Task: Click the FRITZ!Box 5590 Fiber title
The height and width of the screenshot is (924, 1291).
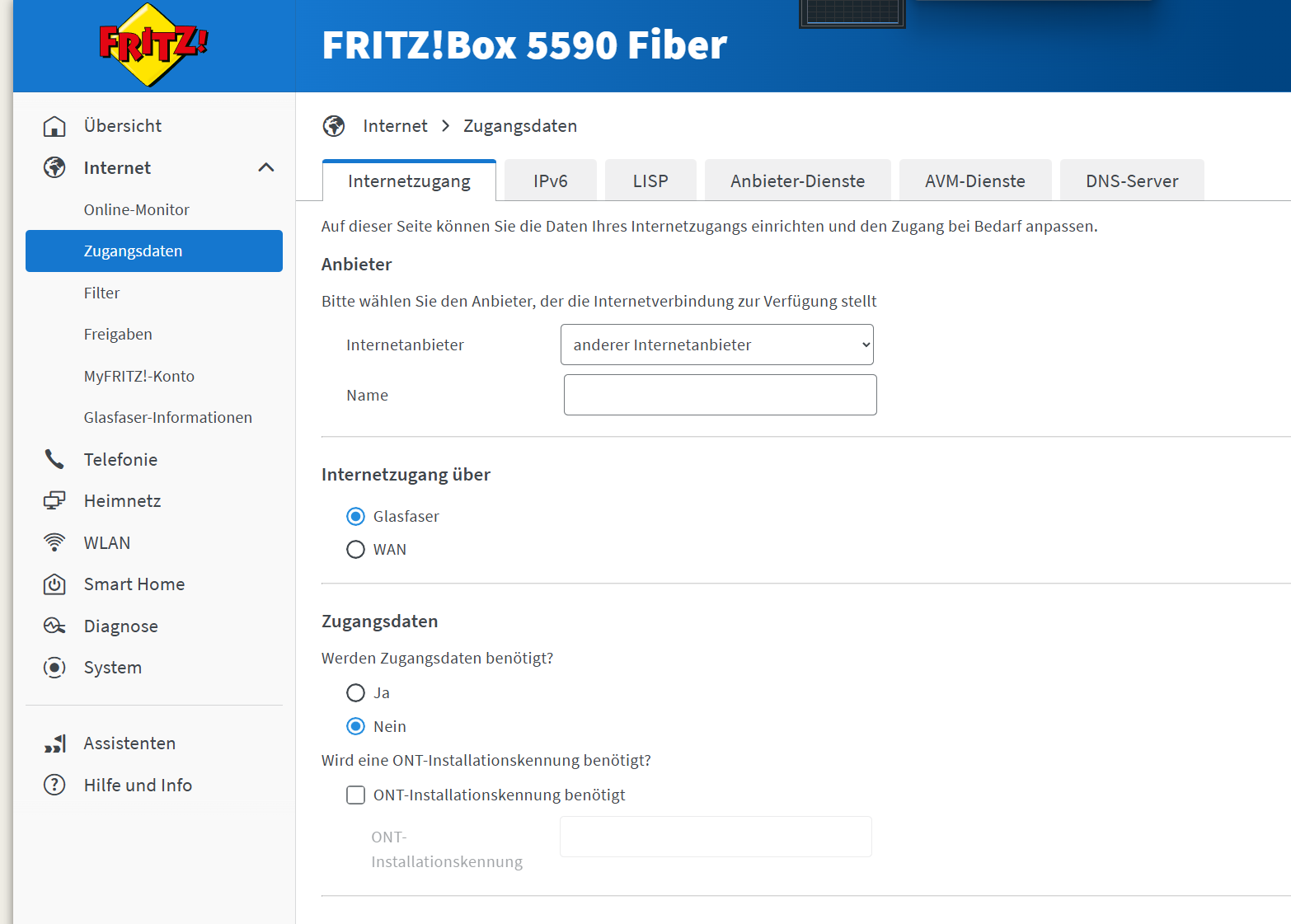Action: [524, 45]
